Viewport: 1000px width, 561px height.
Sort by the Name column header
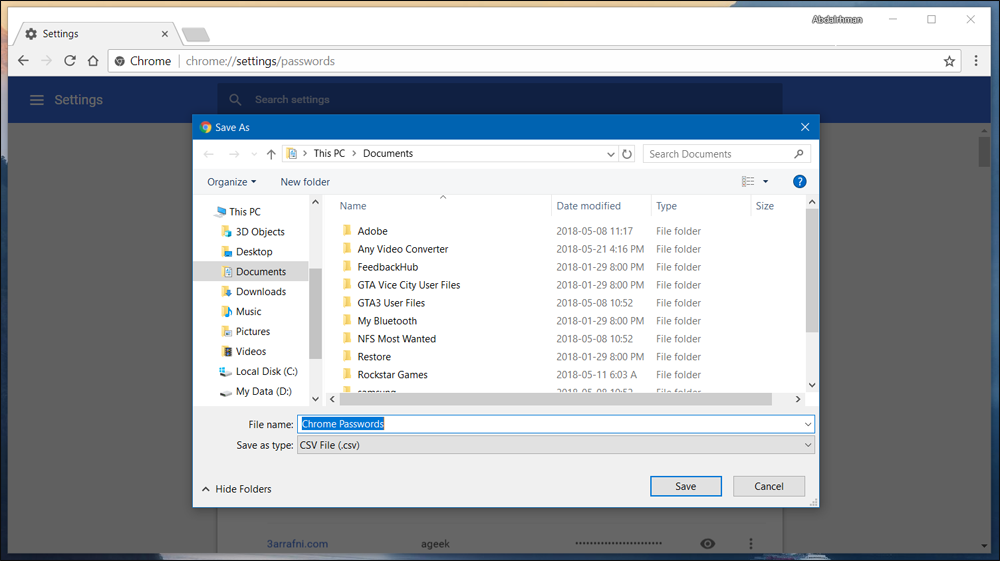tap(353, 206)
